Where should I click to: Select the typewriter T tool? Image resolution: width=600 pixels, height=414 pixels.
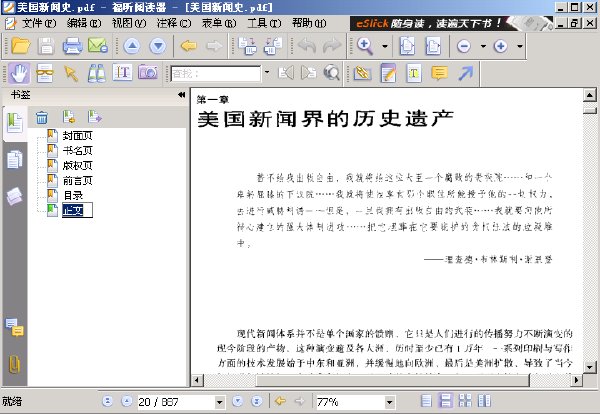(414, 73)
